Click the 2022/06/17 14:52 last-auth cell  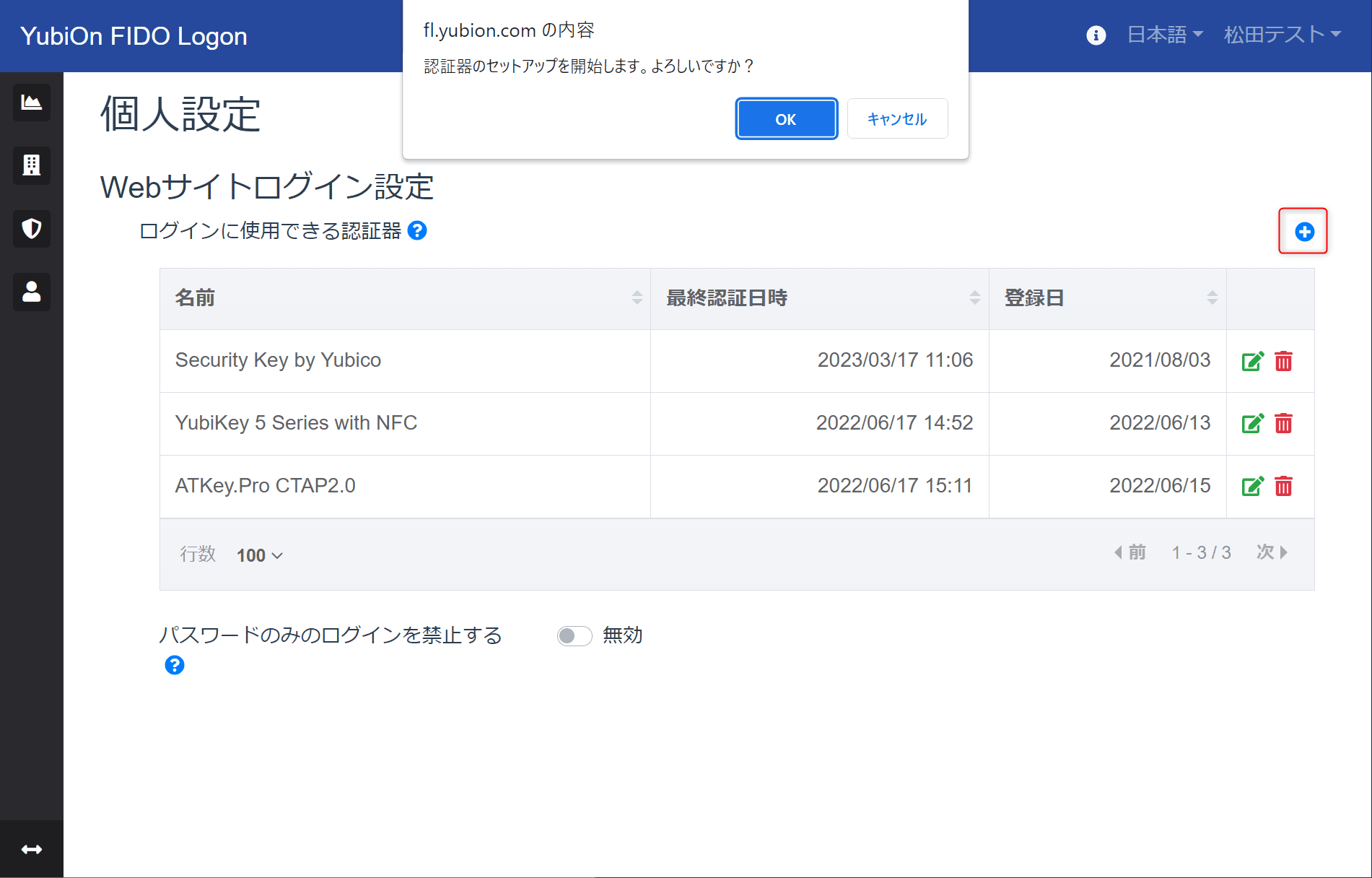(x=820, y=423)
